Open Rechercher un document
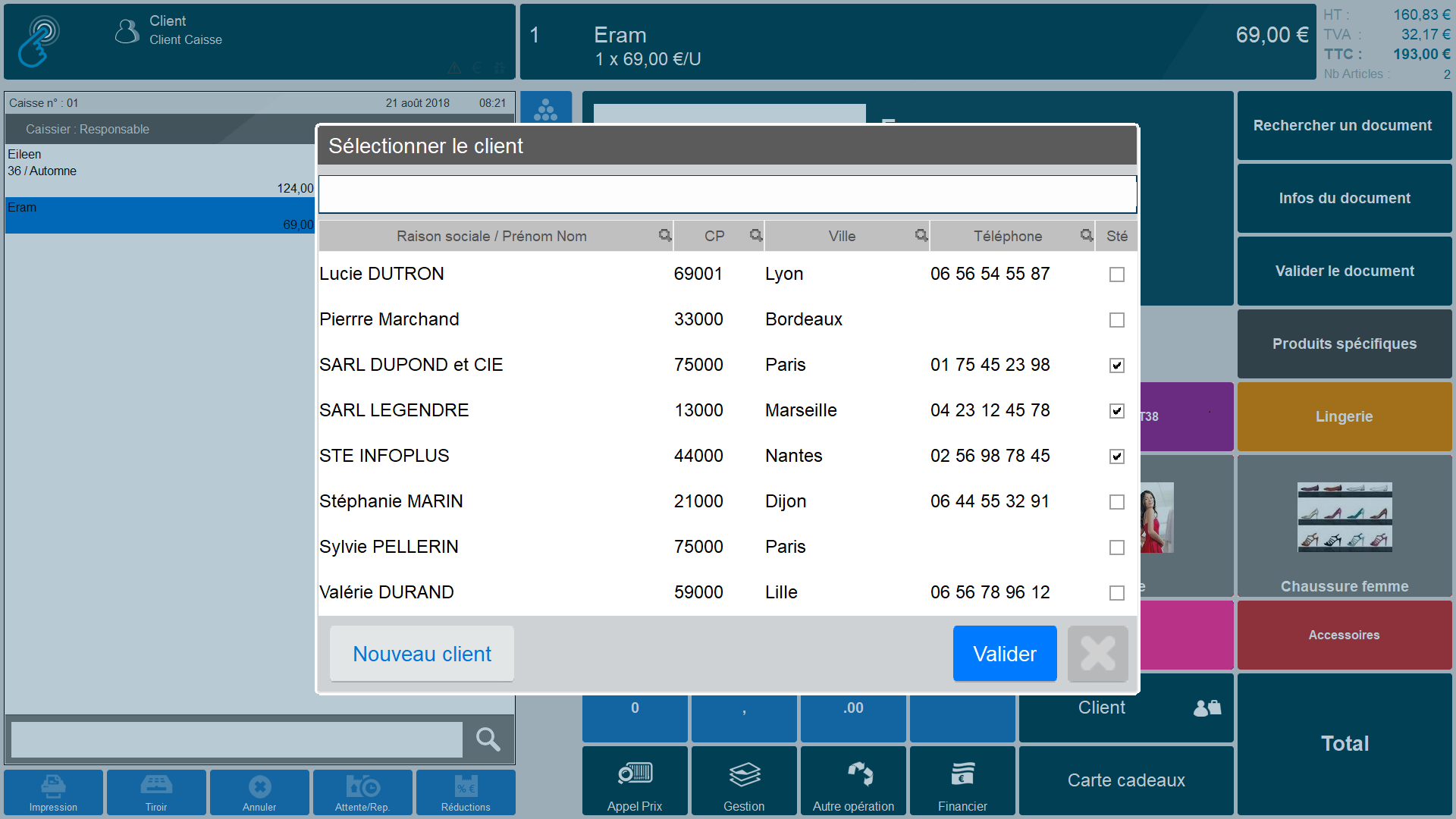This screenshot has width=1456, height=819. [x=1345, y=126]
